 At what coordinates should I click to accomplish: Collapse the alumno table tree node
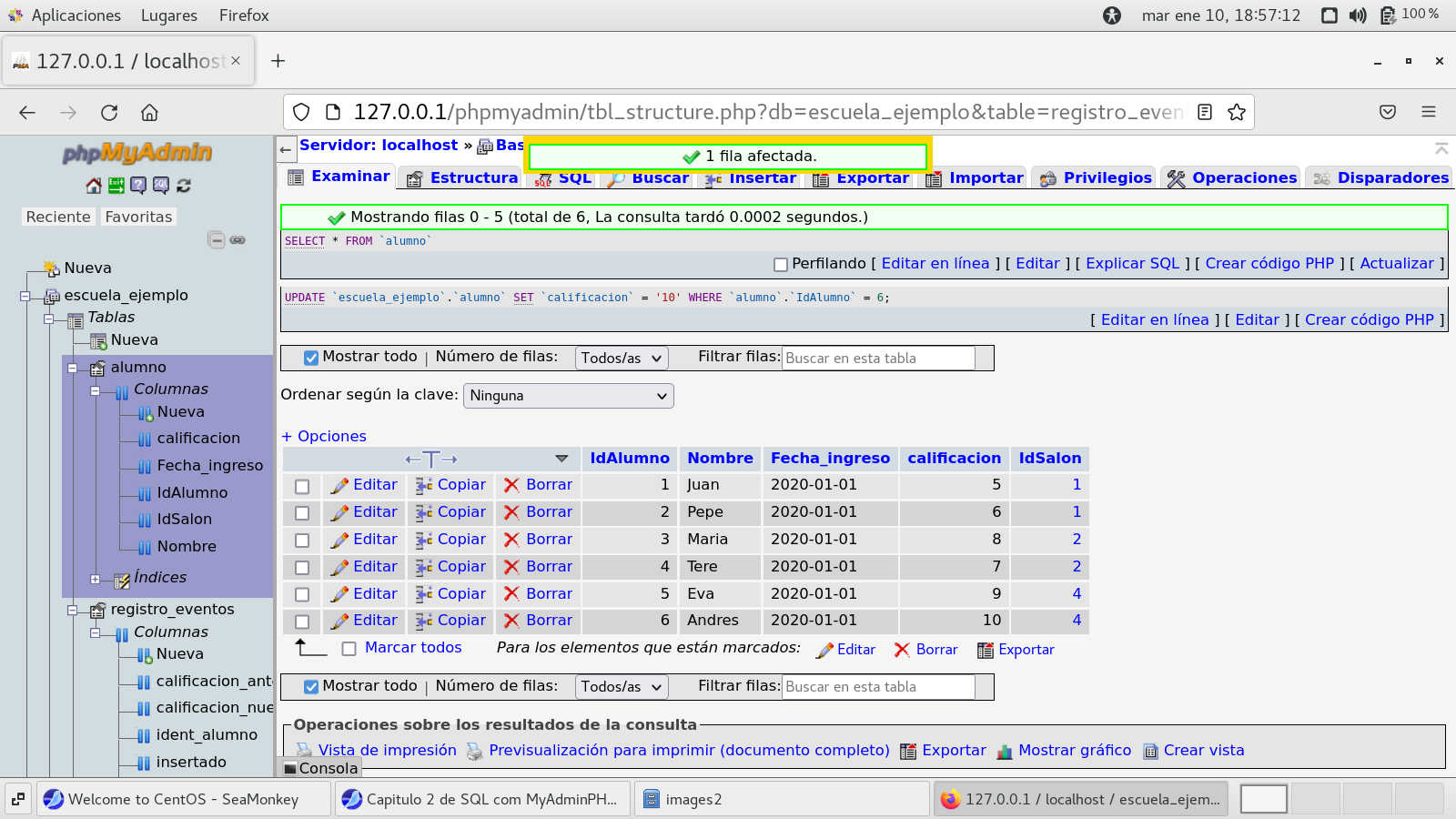coord(73,368)
